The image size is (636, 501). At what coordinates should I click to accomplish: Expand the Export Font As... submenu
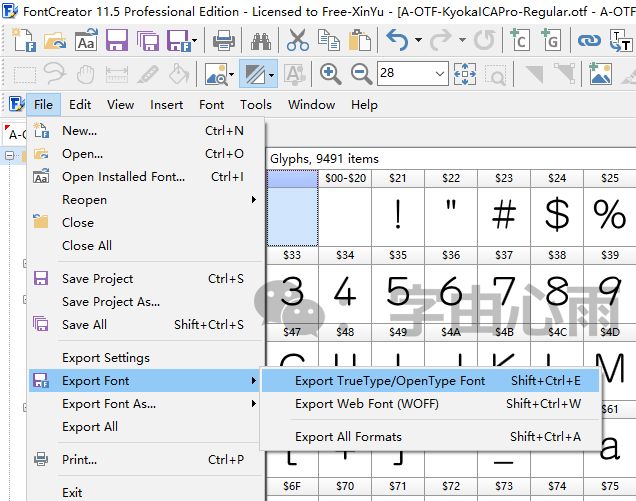[x=146, y=404]
